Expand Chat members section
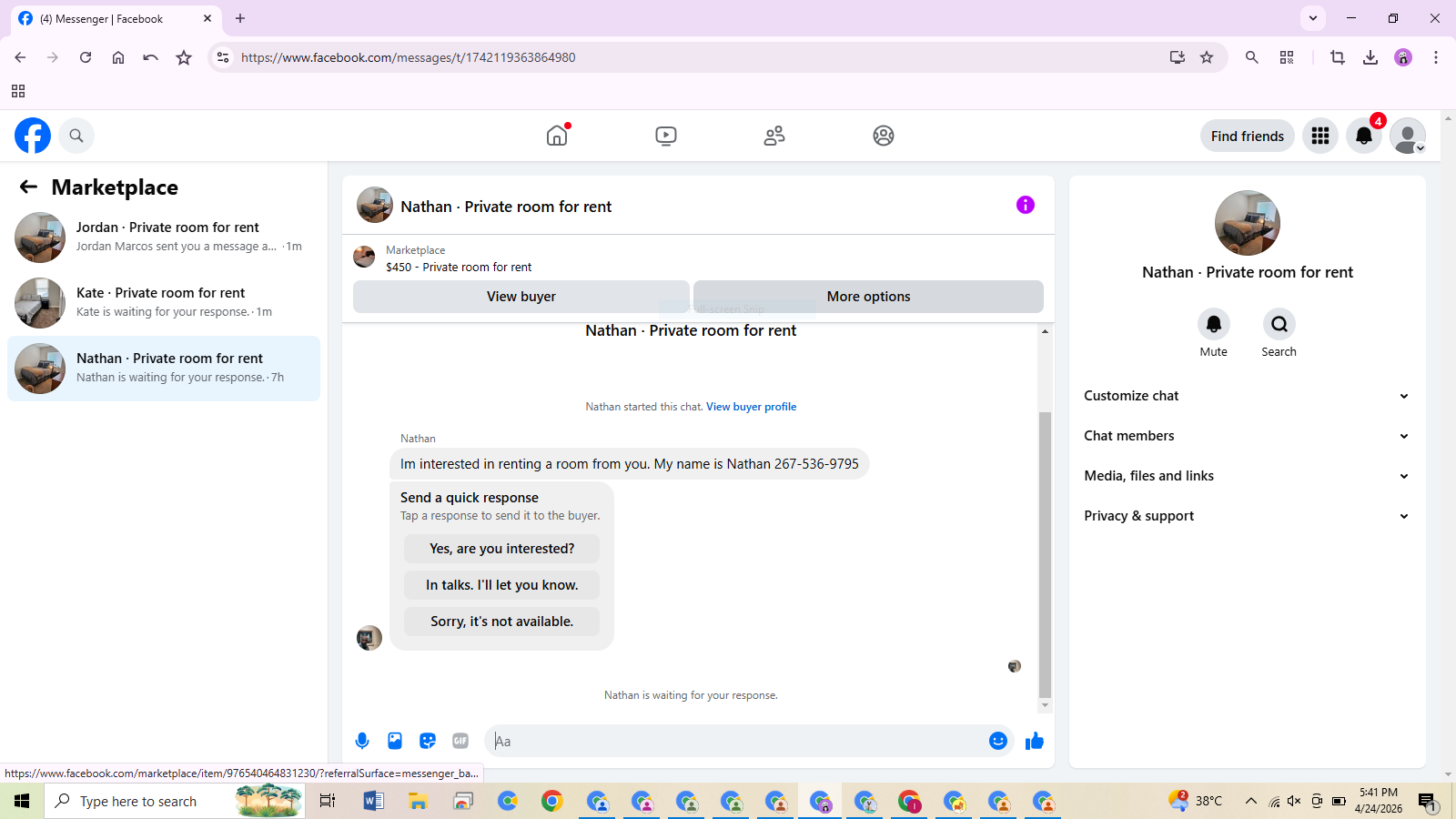1456x819 pixels. (1248, 436)
